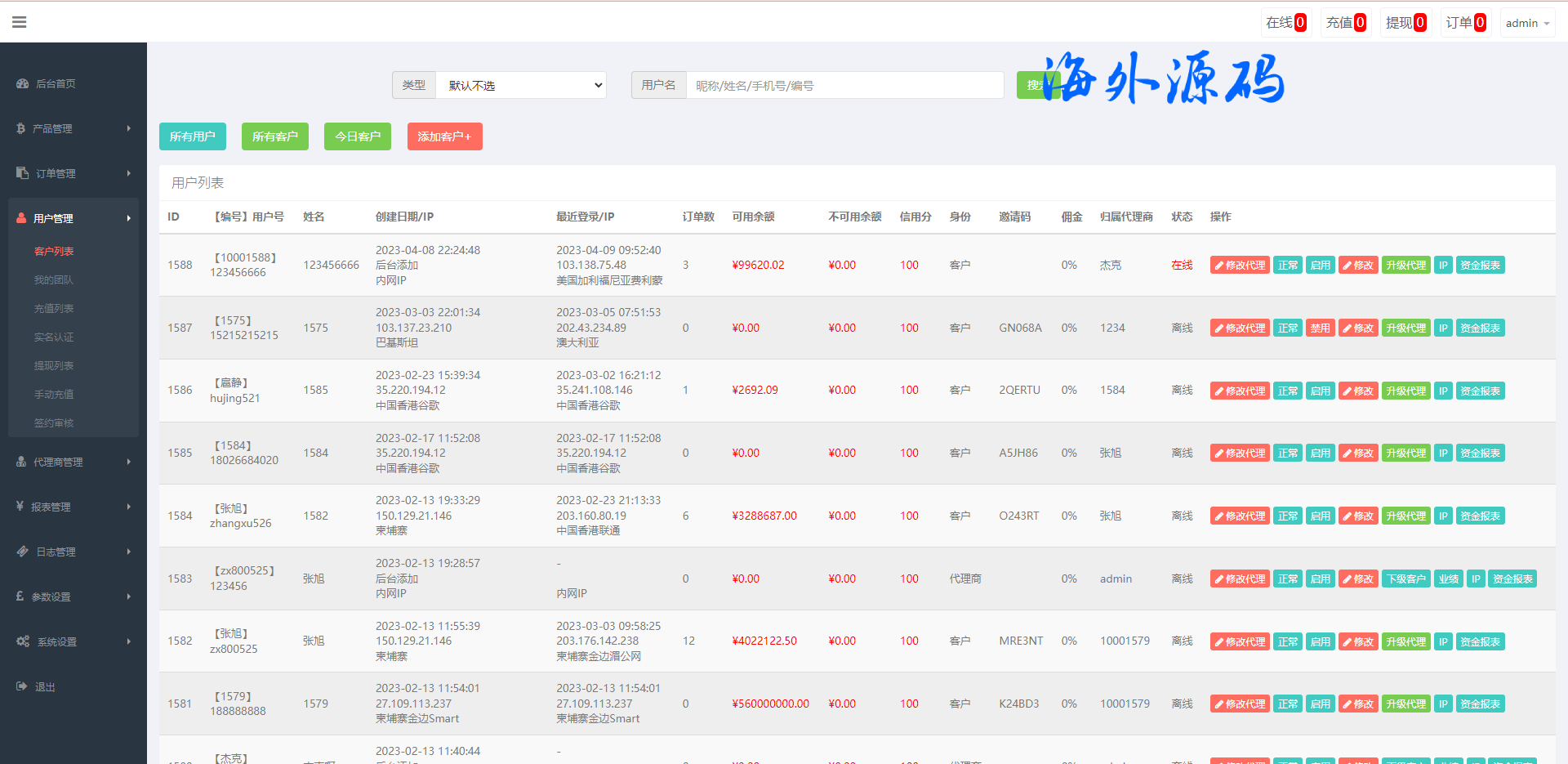Expand the 参数设置 sidebar menu arrow

[x=129, y=596]
